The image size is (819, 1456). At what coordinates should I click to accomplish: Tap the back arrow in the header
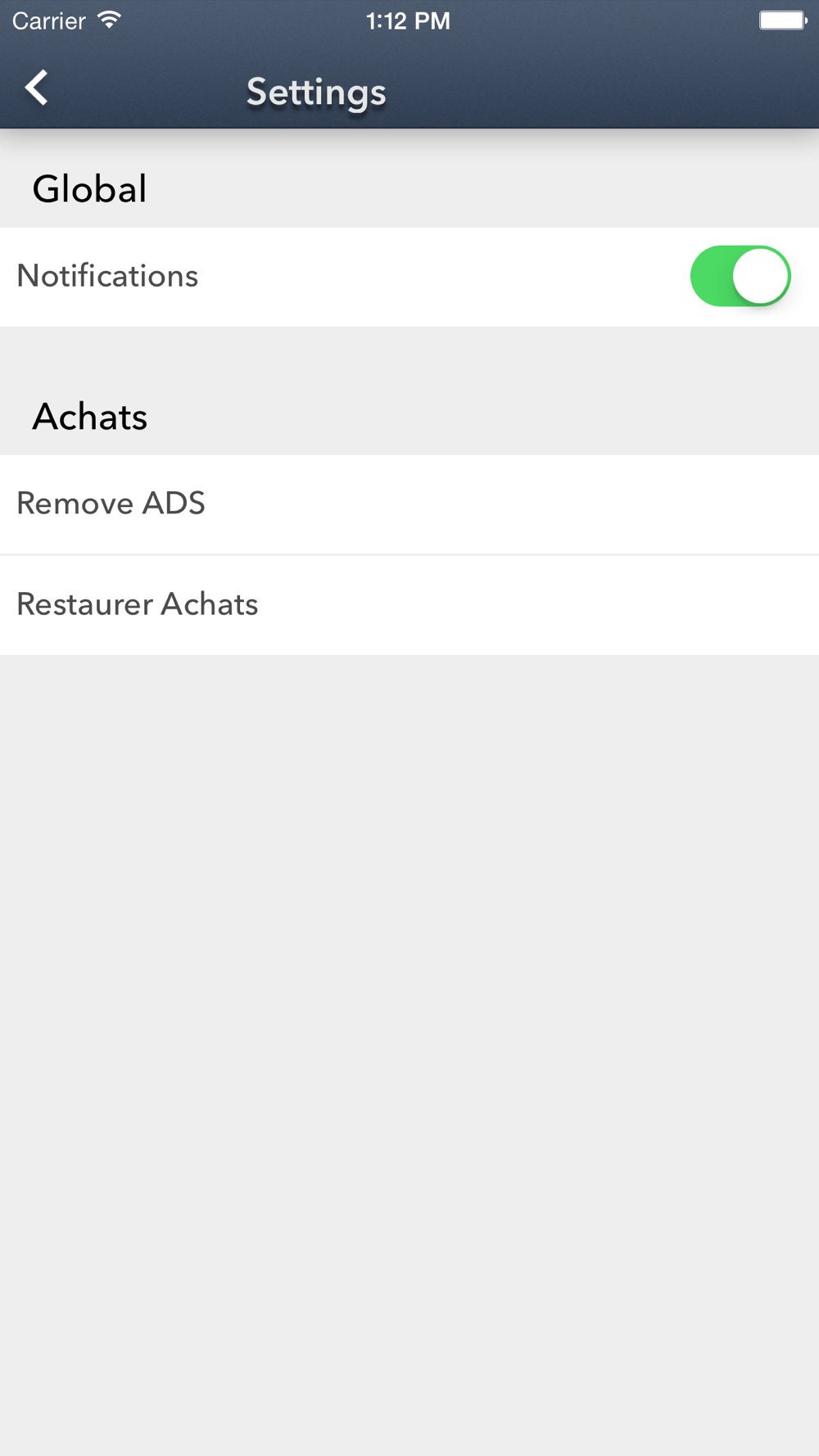click(x=37, y=88)
